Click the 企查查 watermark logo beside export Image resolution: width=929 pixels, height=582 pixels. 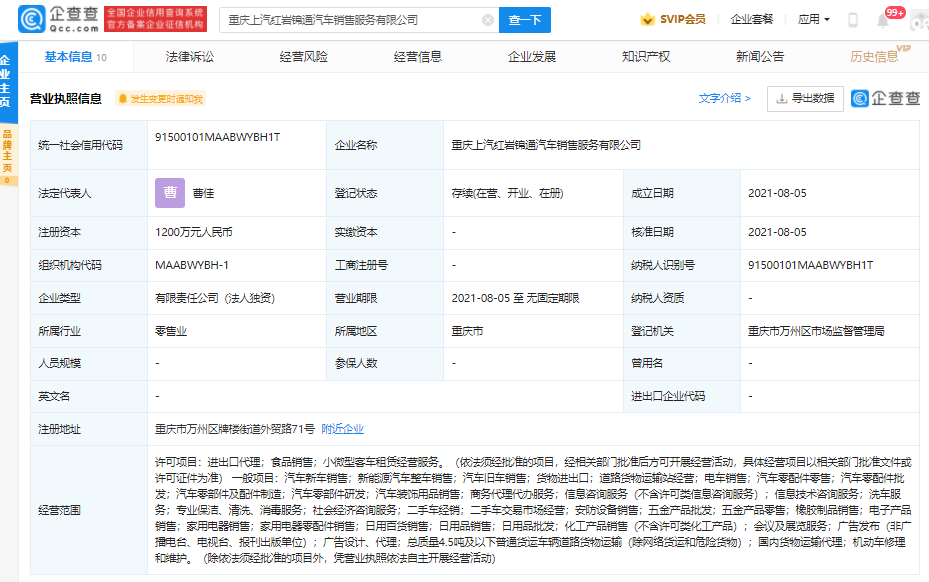point(885,98)
